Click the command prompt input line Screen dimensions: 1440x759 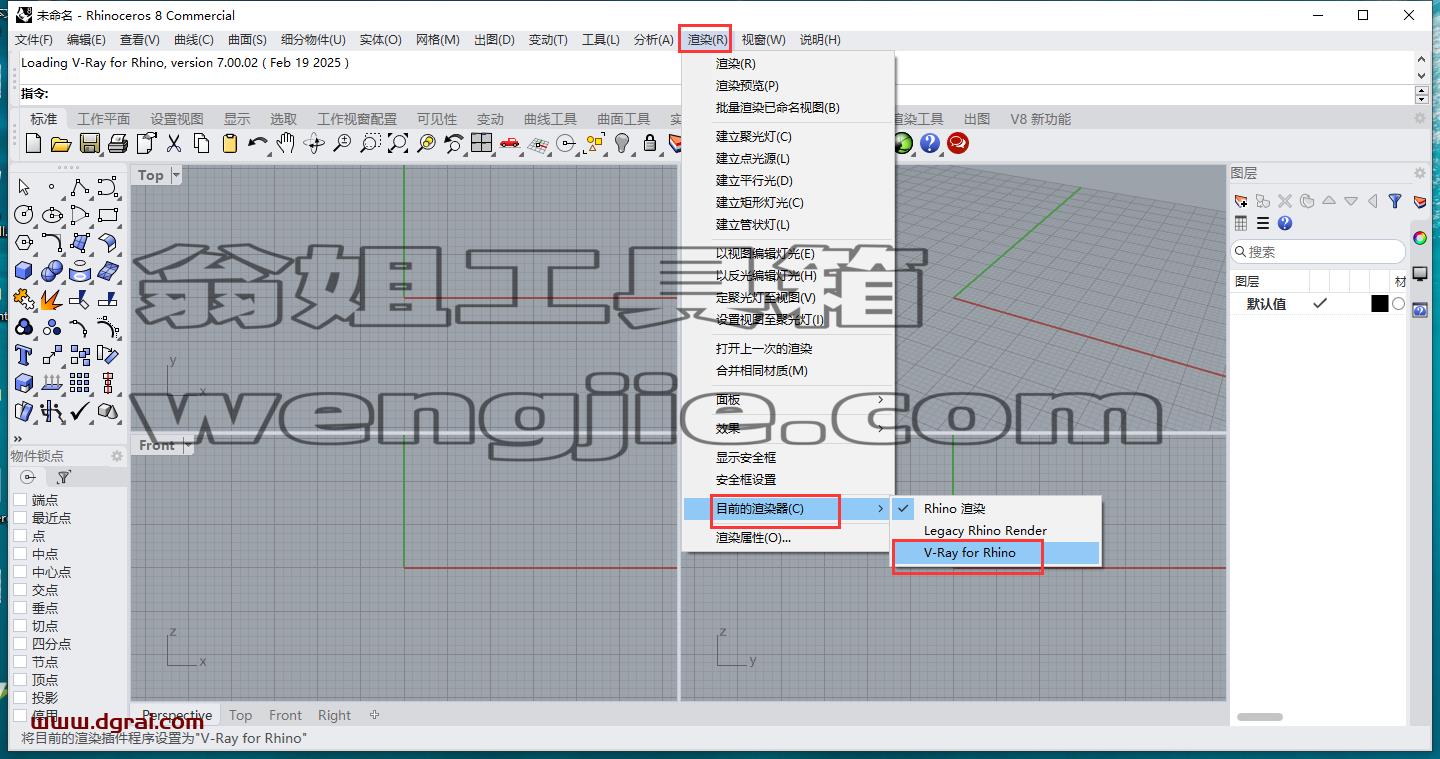click(715, 94)
